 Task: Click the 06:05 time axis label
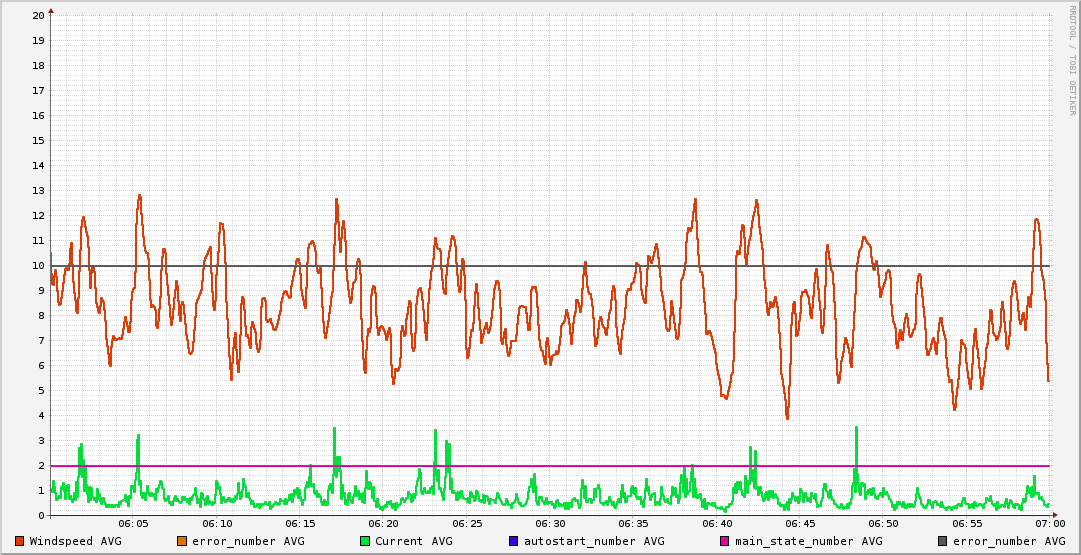click(134, 524)
